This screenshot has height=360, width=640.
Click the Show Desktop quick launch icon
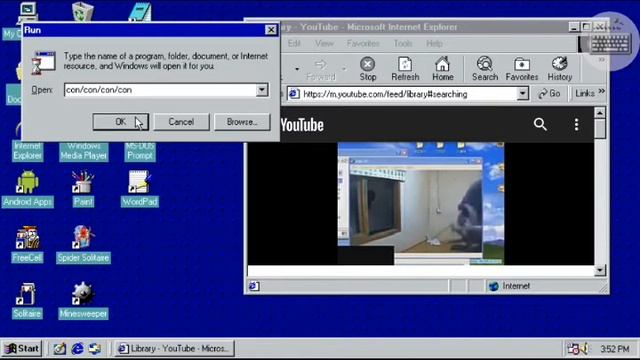click(x=60, y=349)
